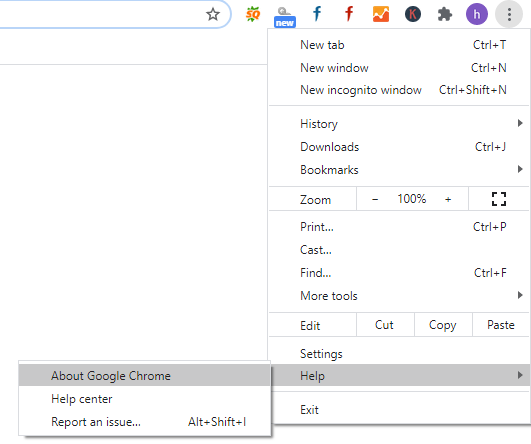The height and width of the screenshot is (444, 531).
Task: Open the orange chart extension icon
Action: tap(381, 14)
